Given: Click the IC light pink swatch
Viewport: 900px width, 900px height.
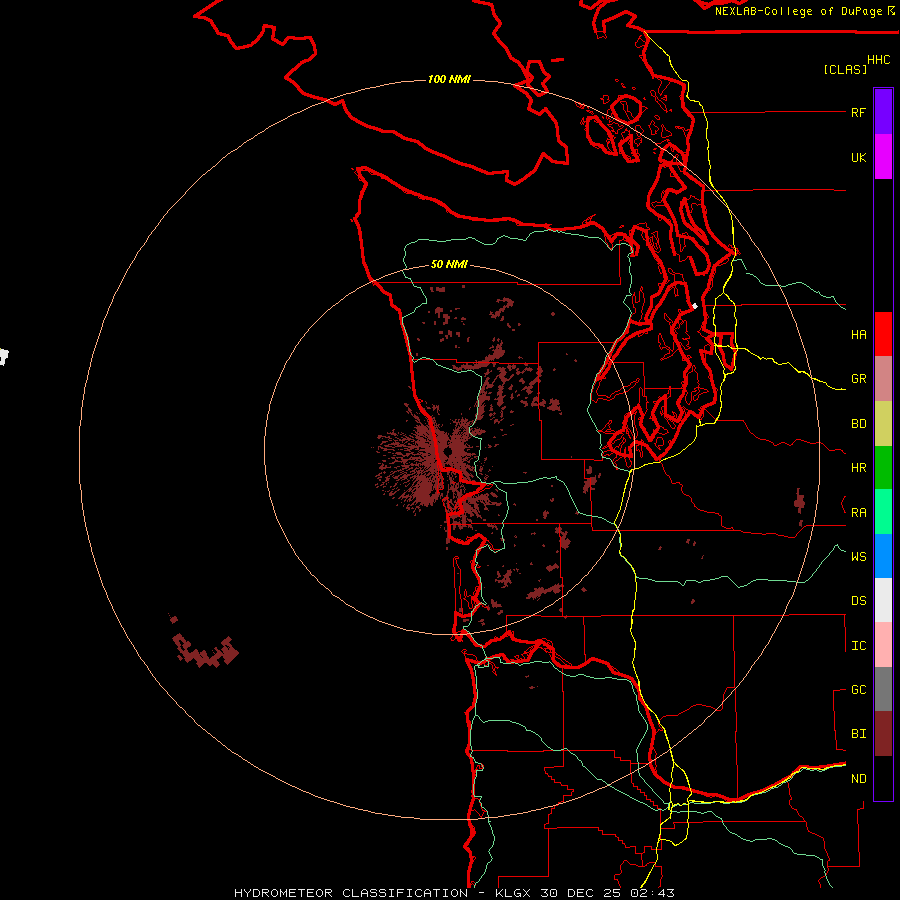Looking at the screenshot, I should click(x=883, y=645).
